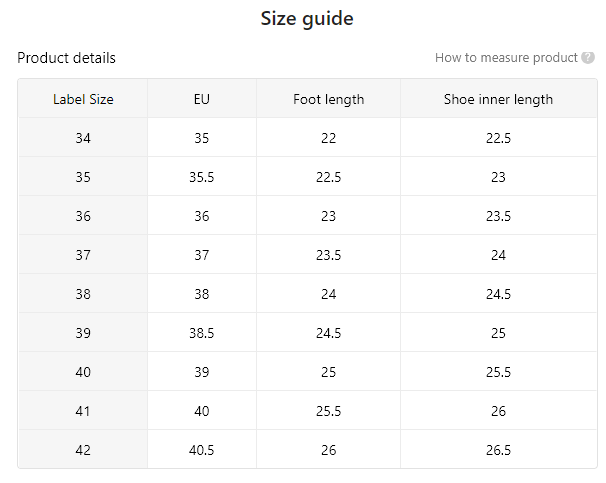Click EU value 40.5 cell
606x483 pixels.
click(202, 450)
